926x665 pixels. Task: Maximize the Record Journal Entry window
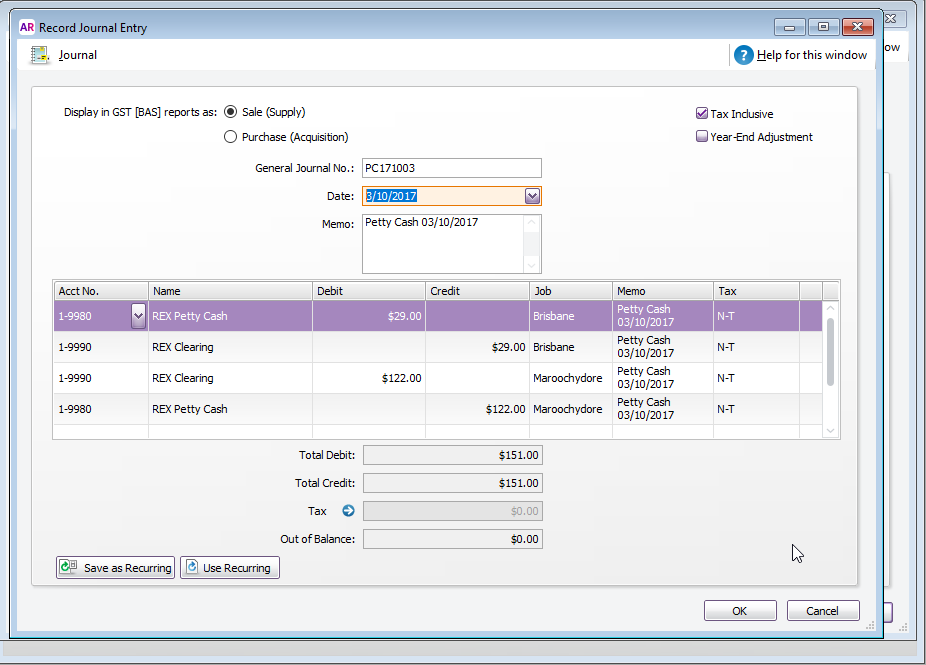(x=823, y=27)
